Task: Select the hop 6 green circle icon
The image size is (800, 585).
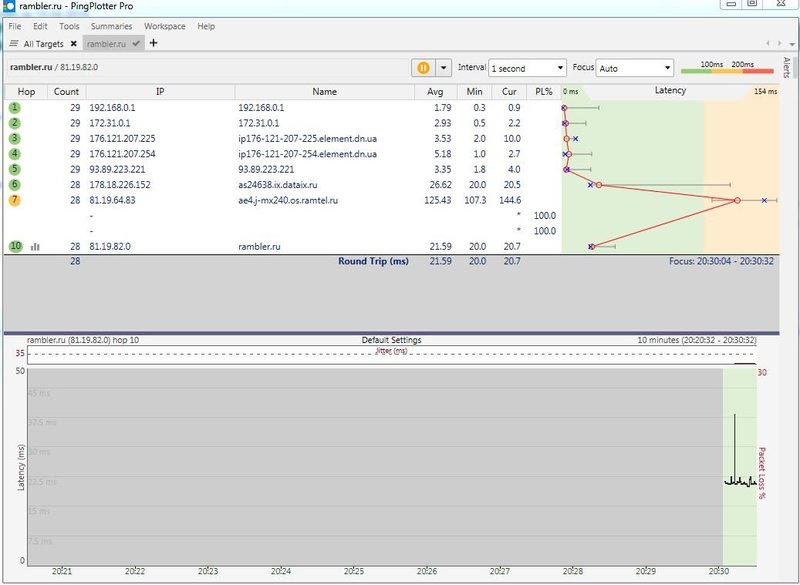Action: coord(14,185)
